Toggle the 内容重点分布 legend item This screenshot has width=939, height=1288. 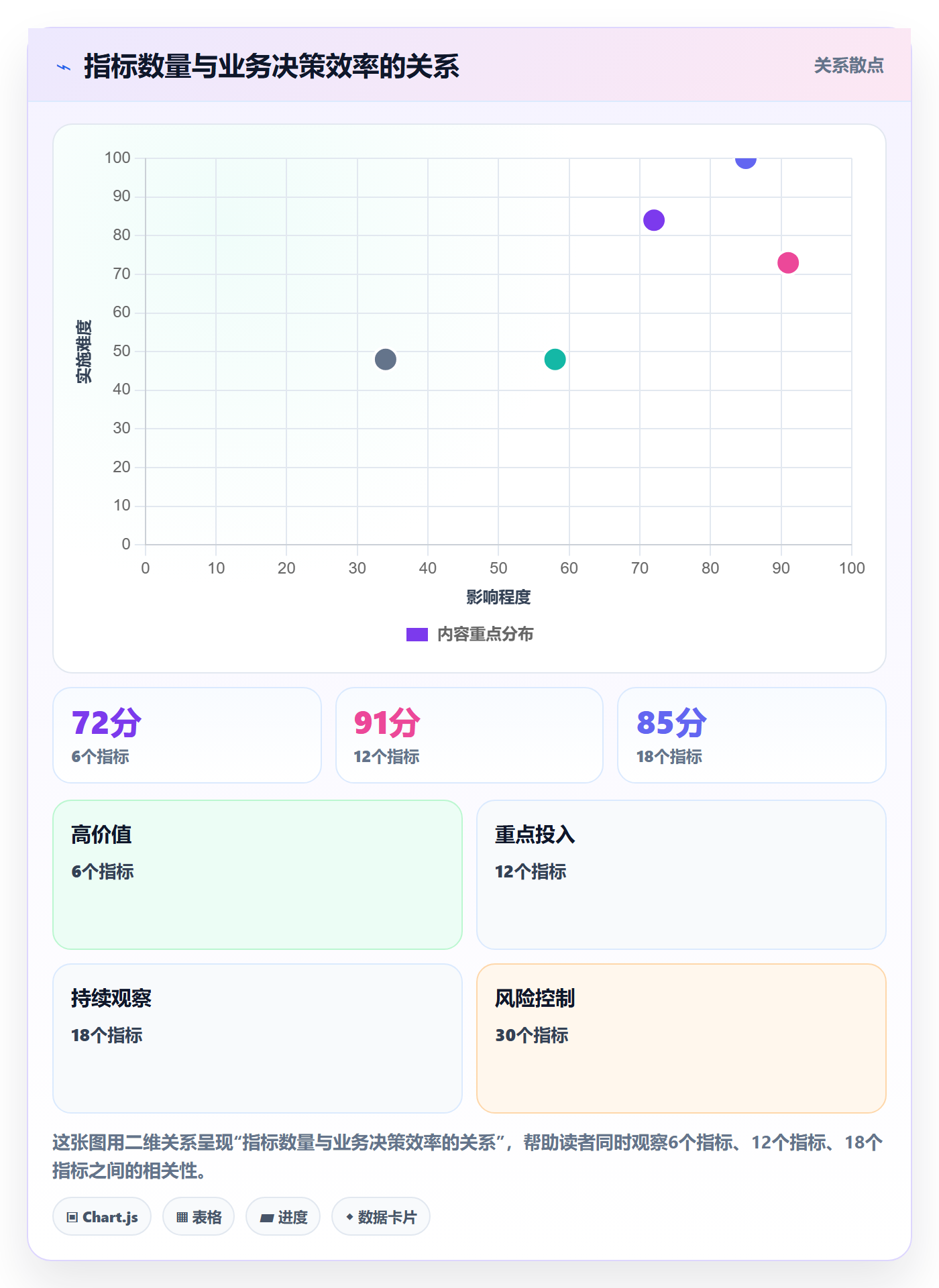click(x=469, y=634)
